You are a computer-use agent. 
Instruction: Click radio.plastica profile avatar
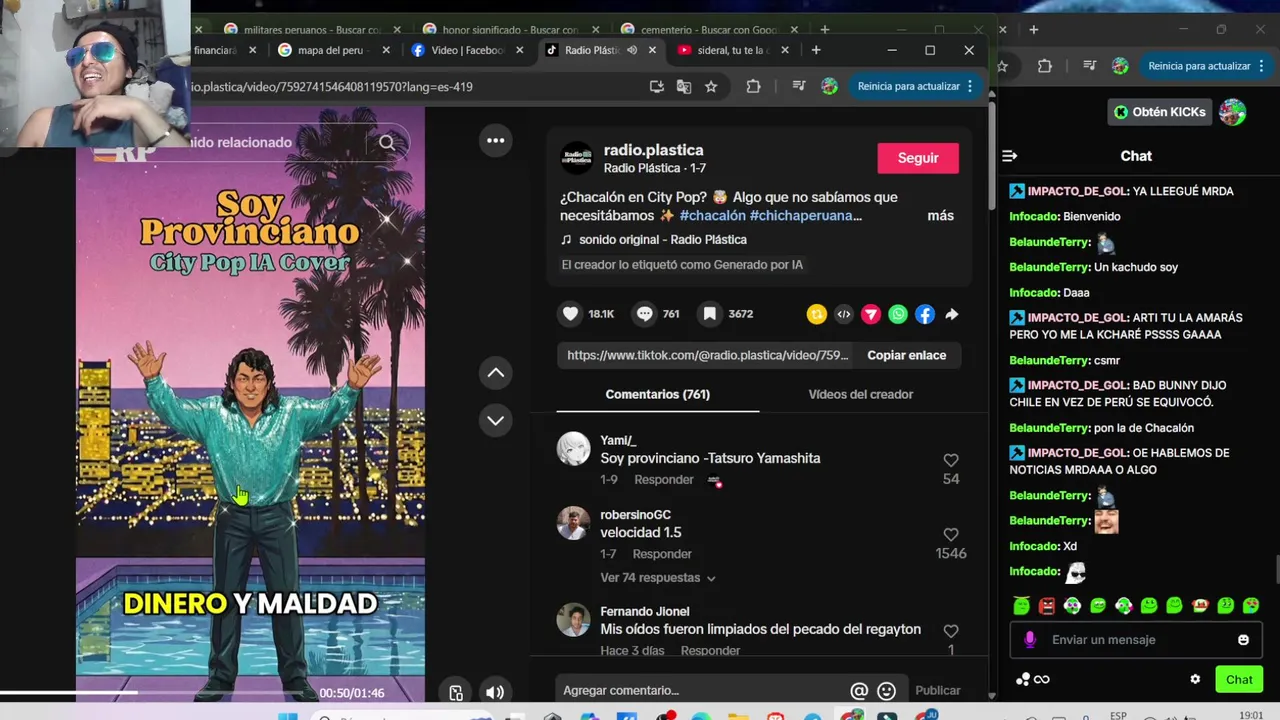tap(577, 158)
